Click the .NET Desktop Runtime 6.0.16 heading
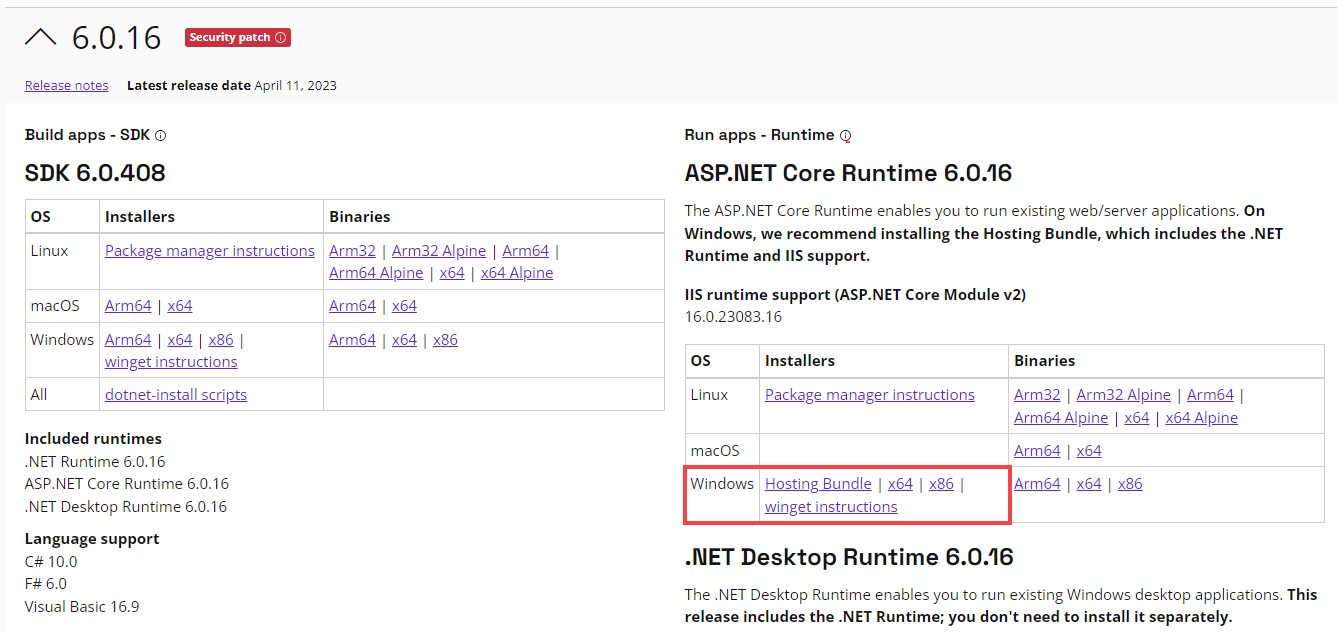1337x632 pixels. (849, 557)
